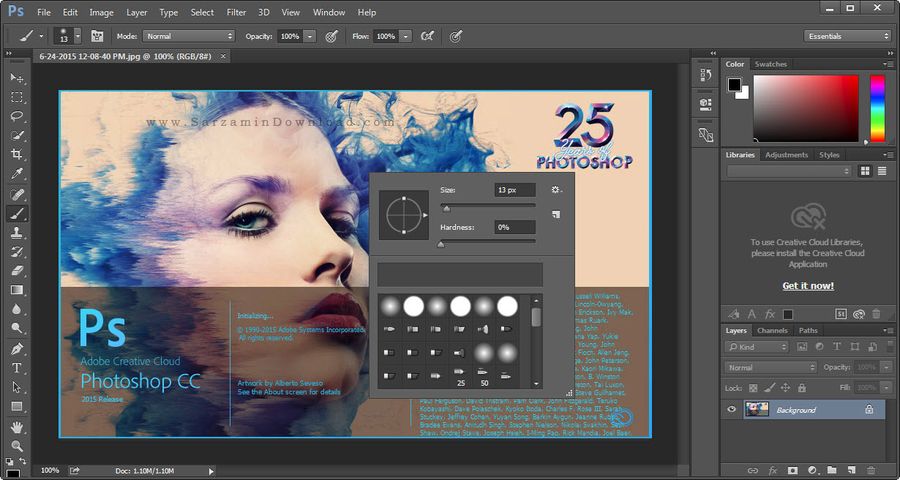The height and width of the screenshot is (480, 900).
Task: Click the rainbow hue slider strip
Action: tap(877, 108)
